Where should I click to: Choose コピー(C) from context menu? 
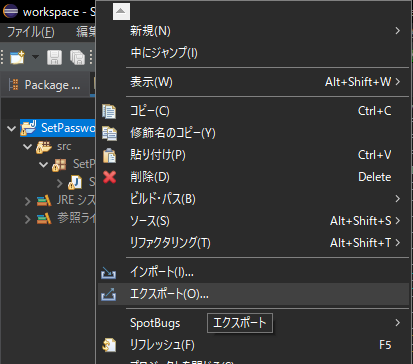tap(254, 111)
